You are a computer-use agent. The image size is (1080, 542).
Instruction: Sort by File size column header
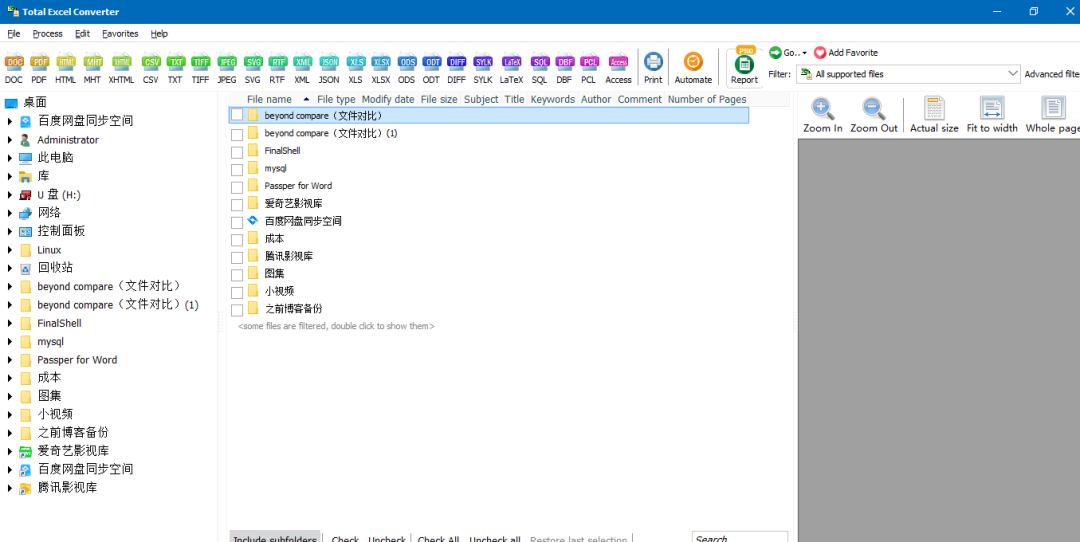tap(439, 99)
